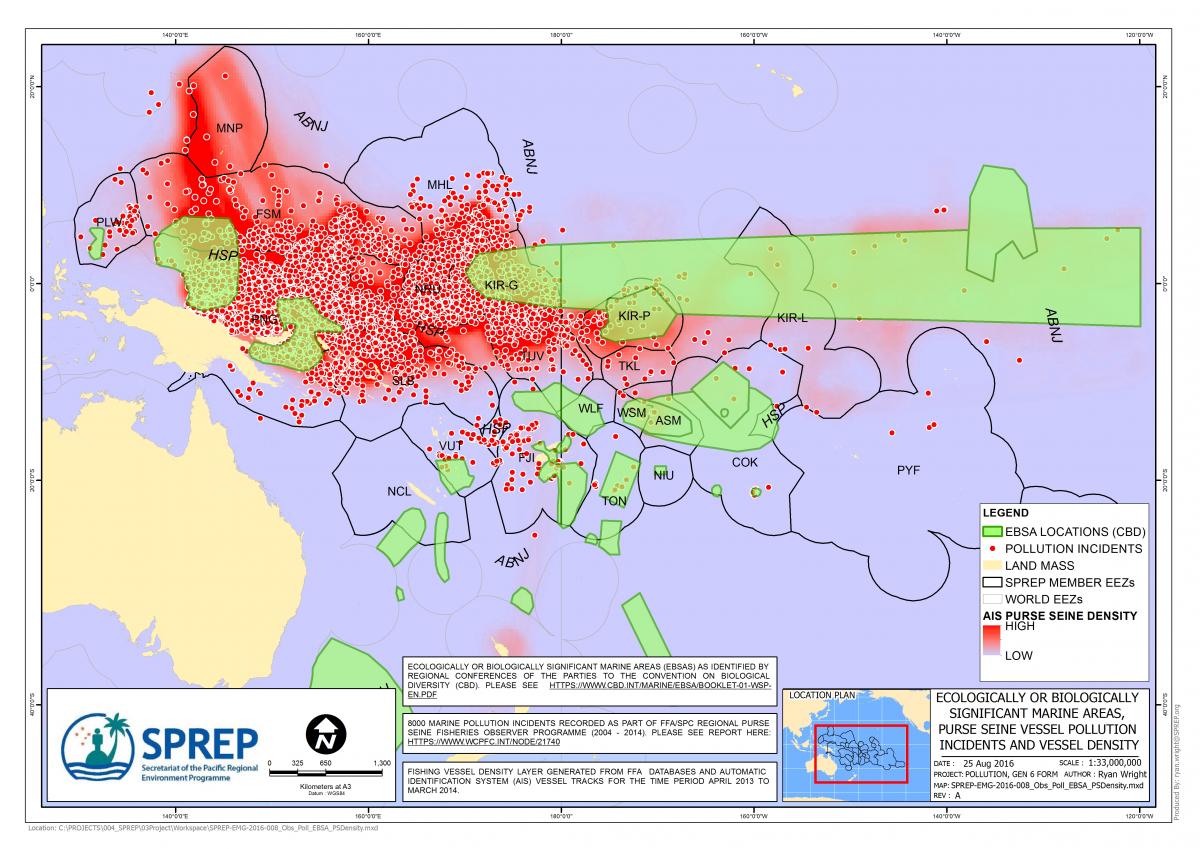Viewport: 1200px width, 849px height.
Task: Select the KIR-G region label
Action: pos(501,285)
